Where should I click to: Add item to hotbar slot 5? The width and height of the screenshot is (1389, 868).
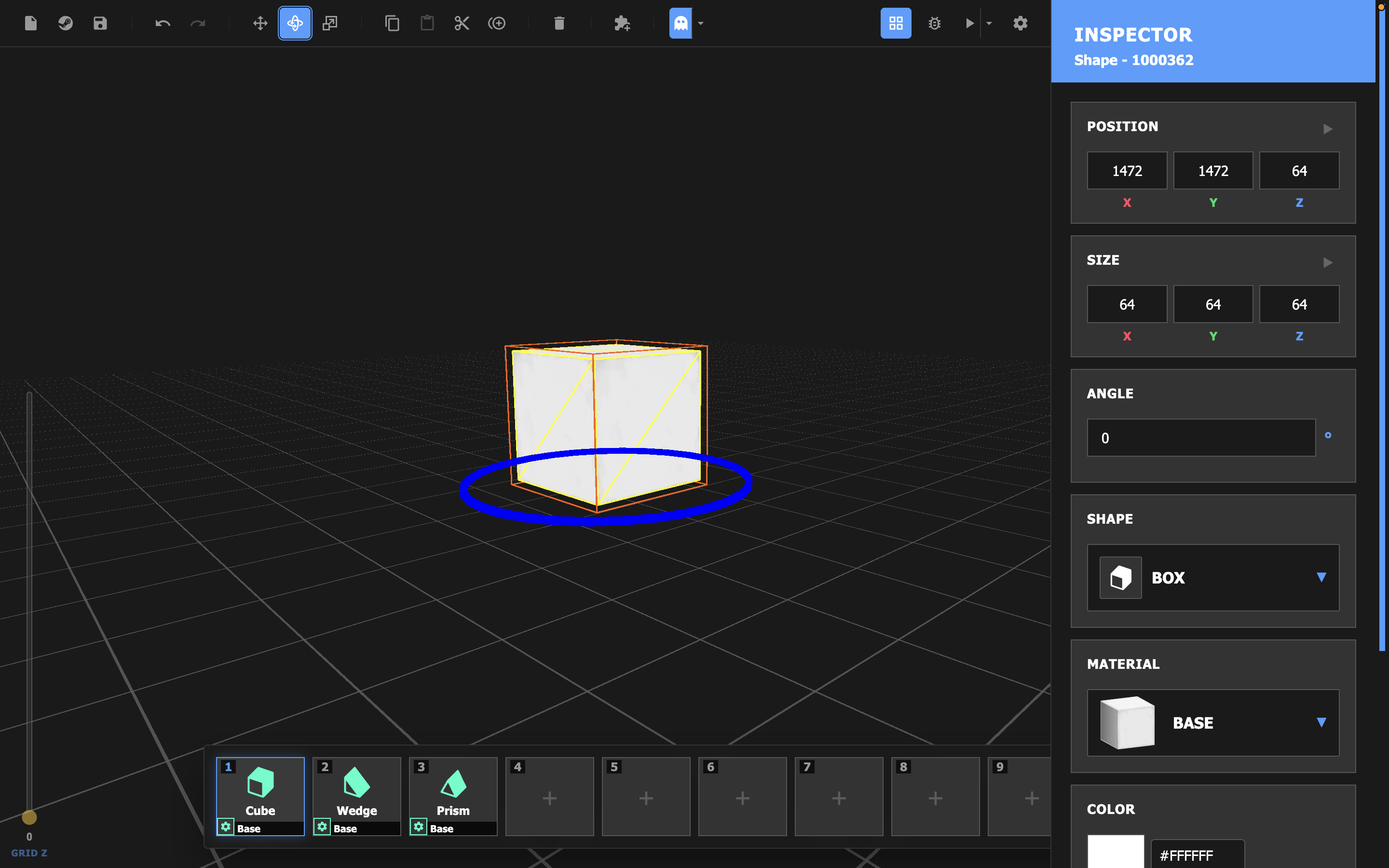pos(646,796)
